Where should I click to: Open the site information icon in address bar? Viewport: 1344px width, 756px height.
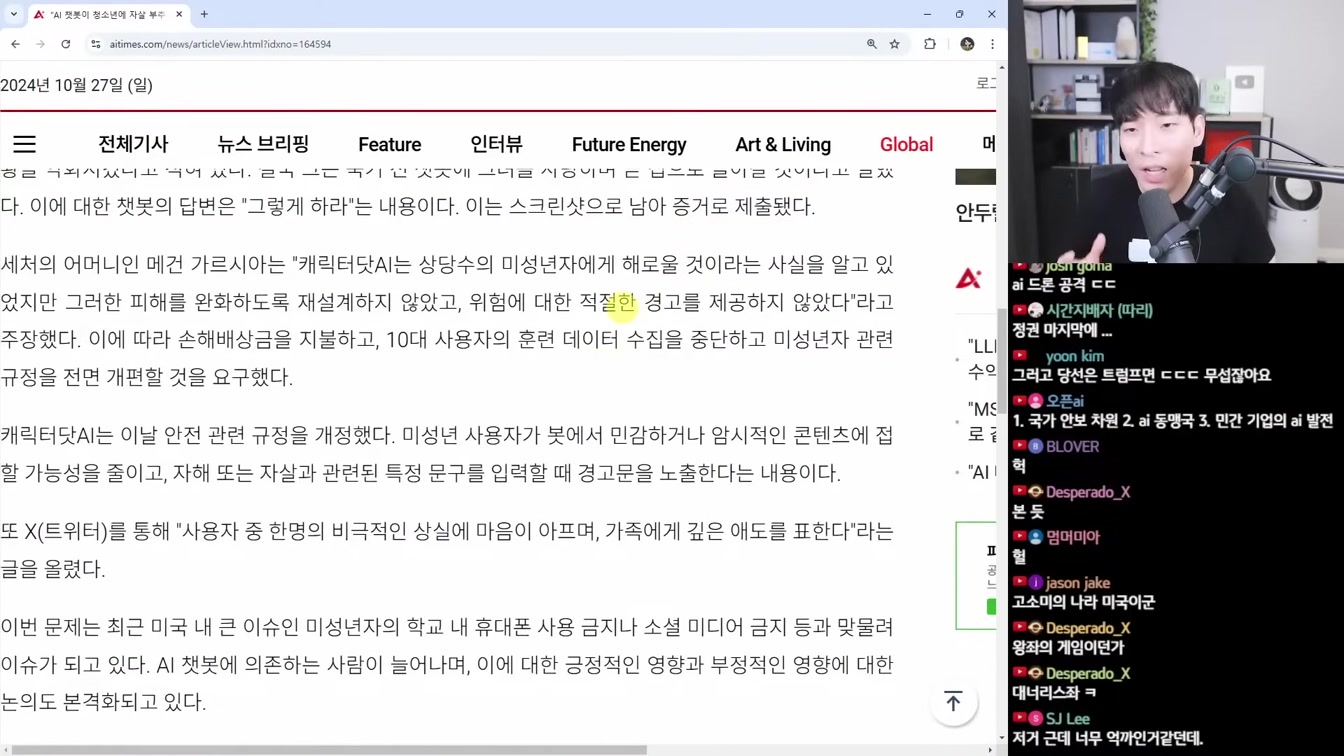[x=96, y=44]
